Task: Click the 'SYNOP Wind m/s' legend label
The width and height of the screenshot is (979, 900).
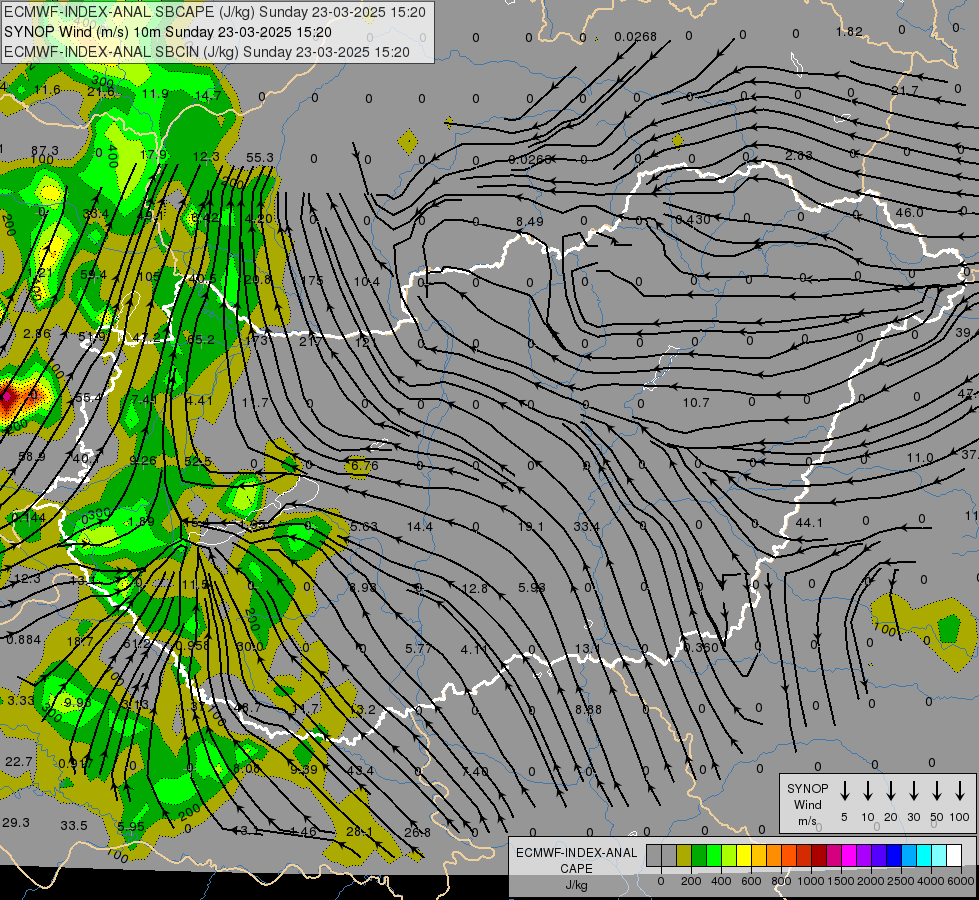Action: coord(807,804)
